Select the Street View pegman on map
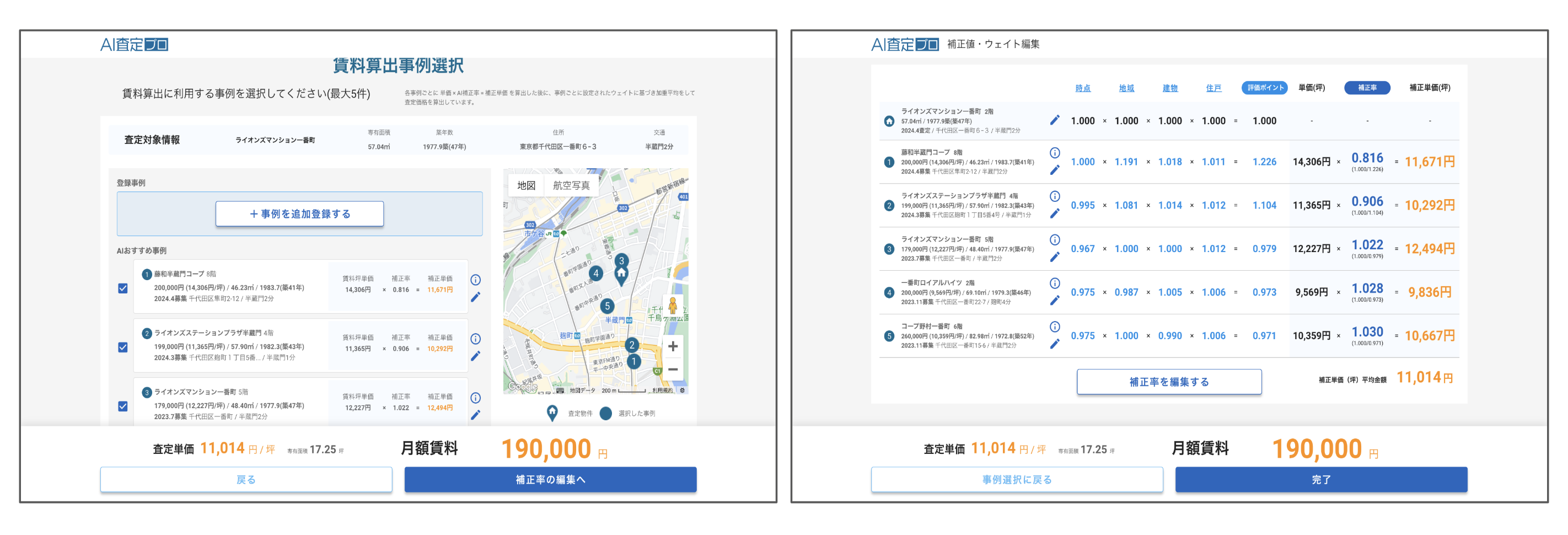Viewport: 1568px width, 535px height. coord(673,306)
